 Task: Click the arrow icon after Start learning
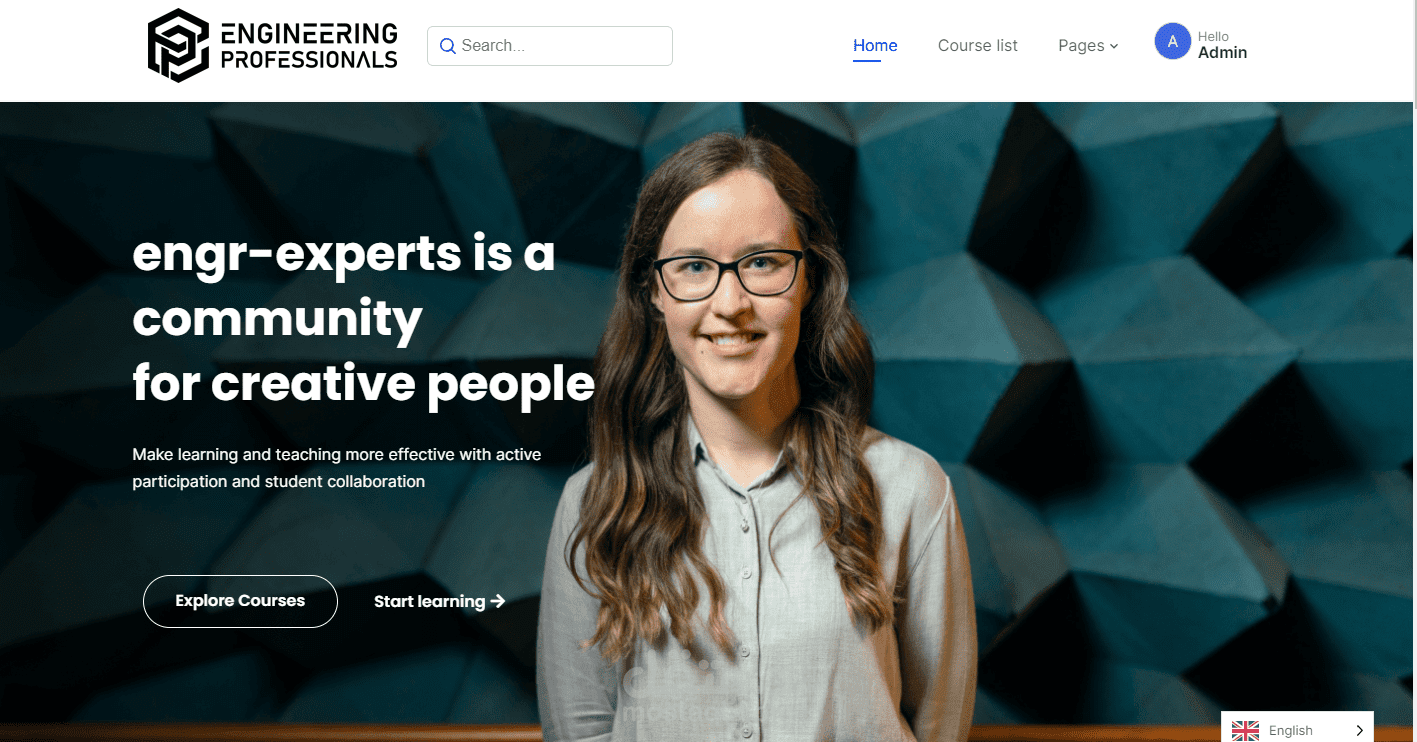pos(498,601)
